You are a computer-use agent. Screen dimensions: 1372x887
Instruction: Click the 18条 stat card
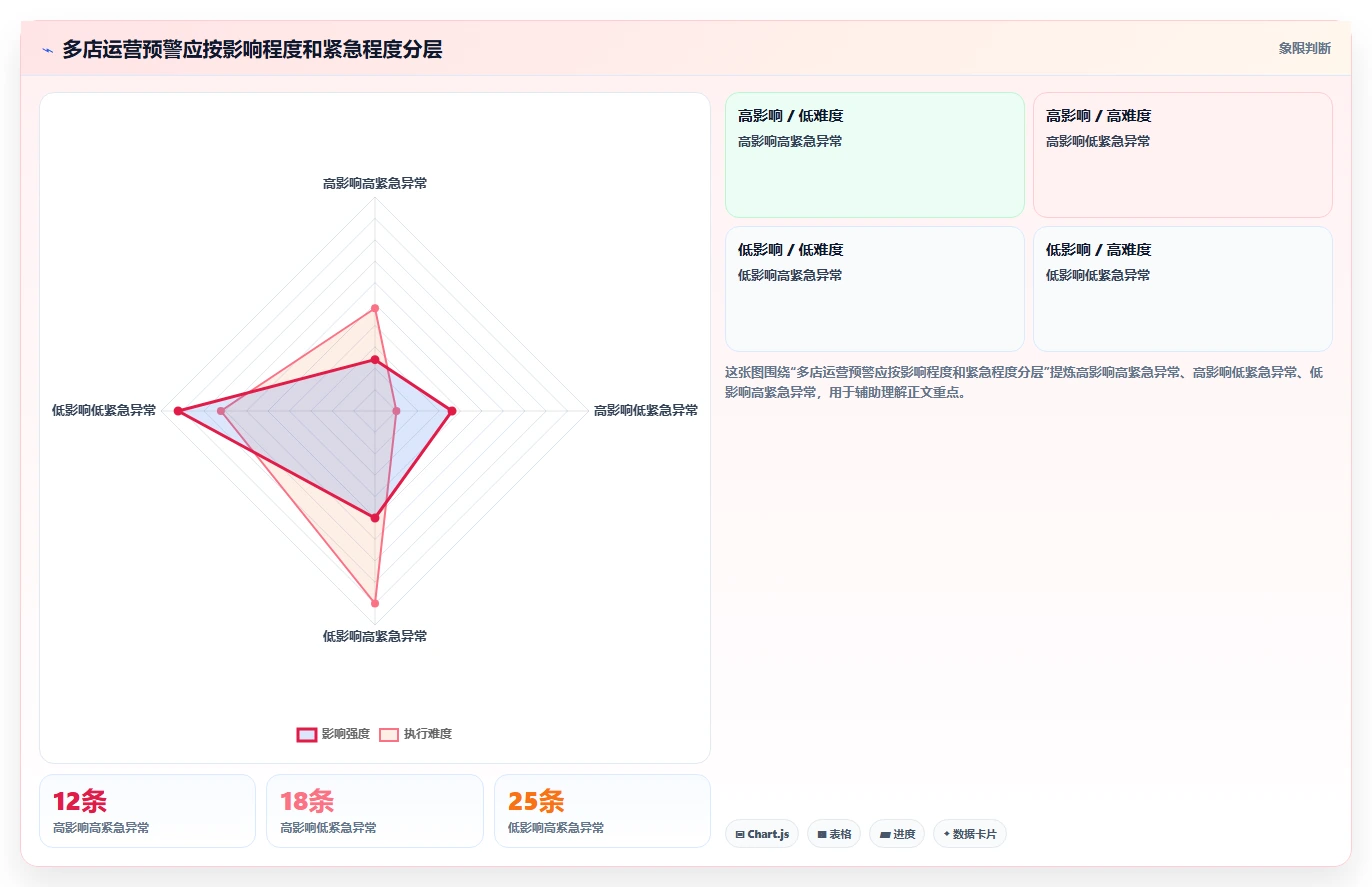point(375,811)
